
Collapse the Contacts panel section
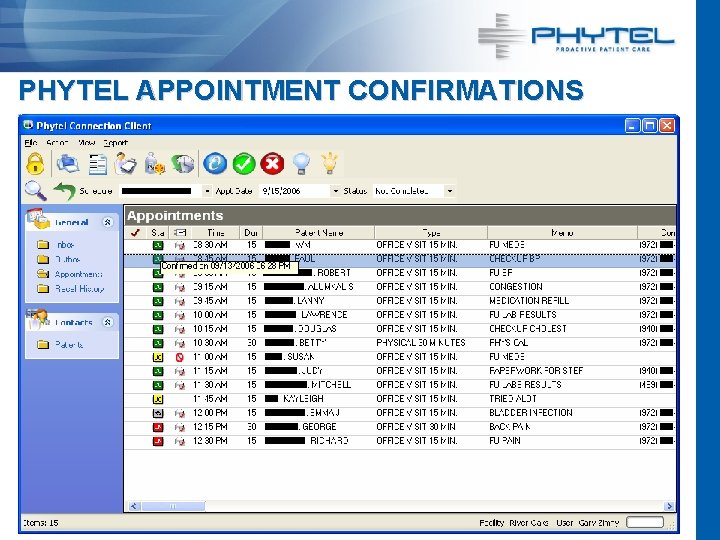pyautogui.click(x=107, y=322)
